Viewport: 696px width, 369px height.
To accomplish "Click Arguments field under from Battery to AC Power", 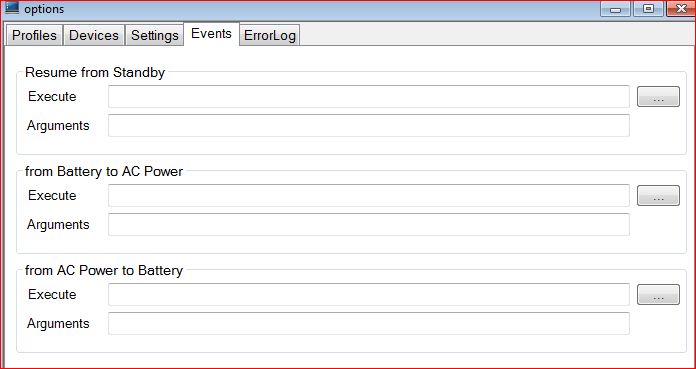I will coord(369,224).
